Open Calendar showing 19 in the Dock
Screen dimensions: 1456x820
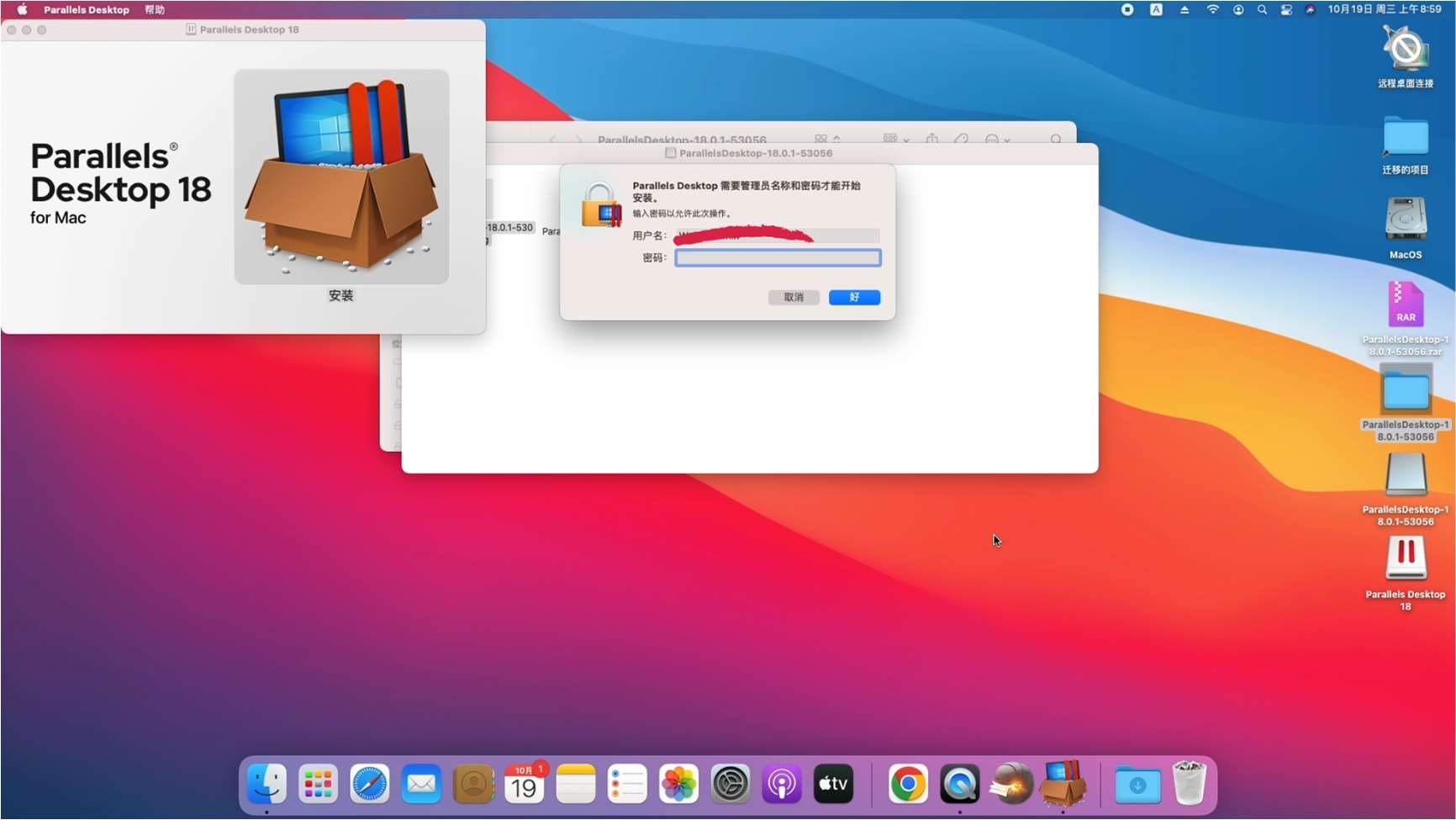(x=525, y=785)
